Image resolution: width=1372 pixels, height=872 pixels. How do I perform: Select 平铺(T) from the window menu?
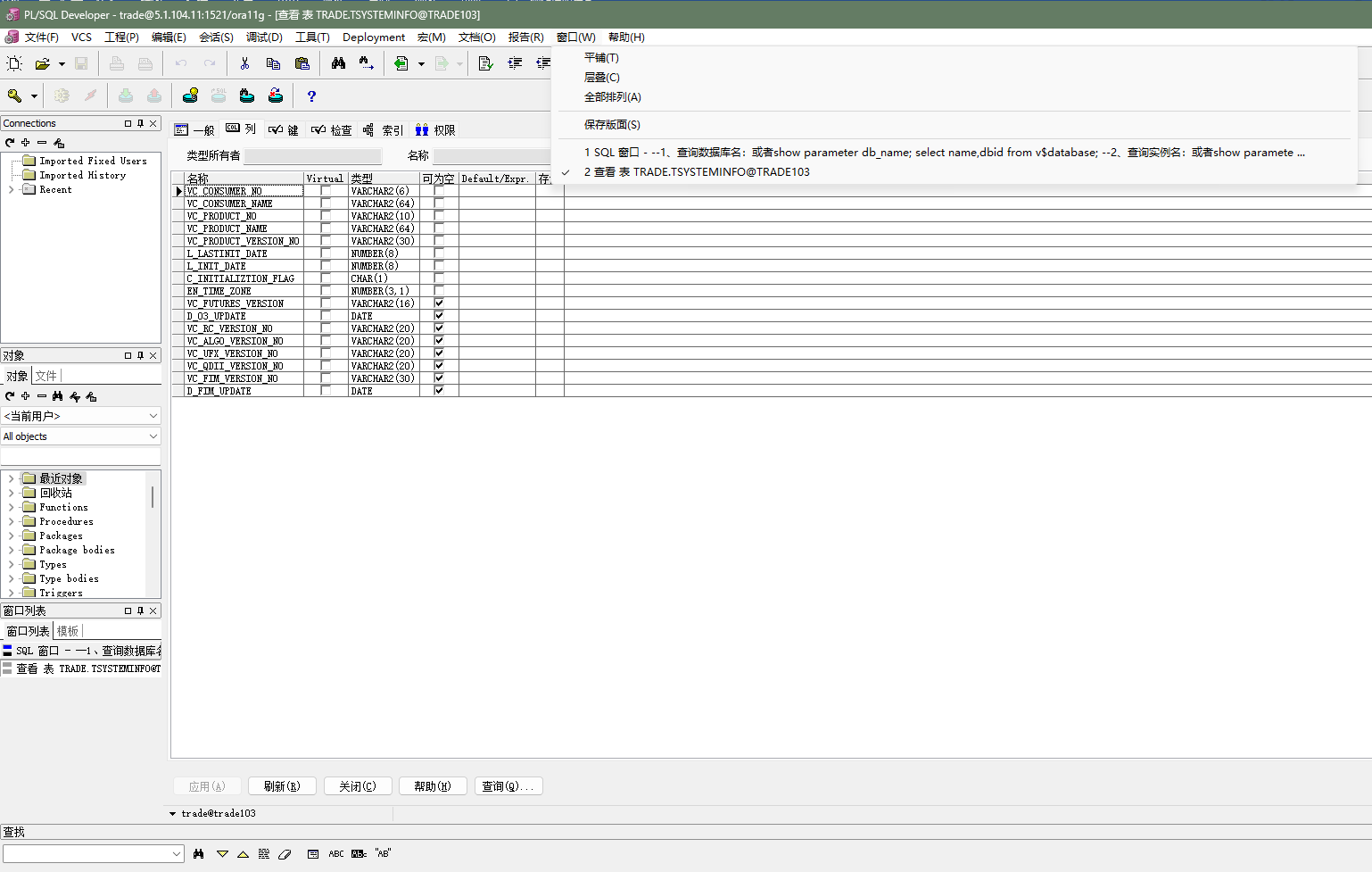coord(601,57)
